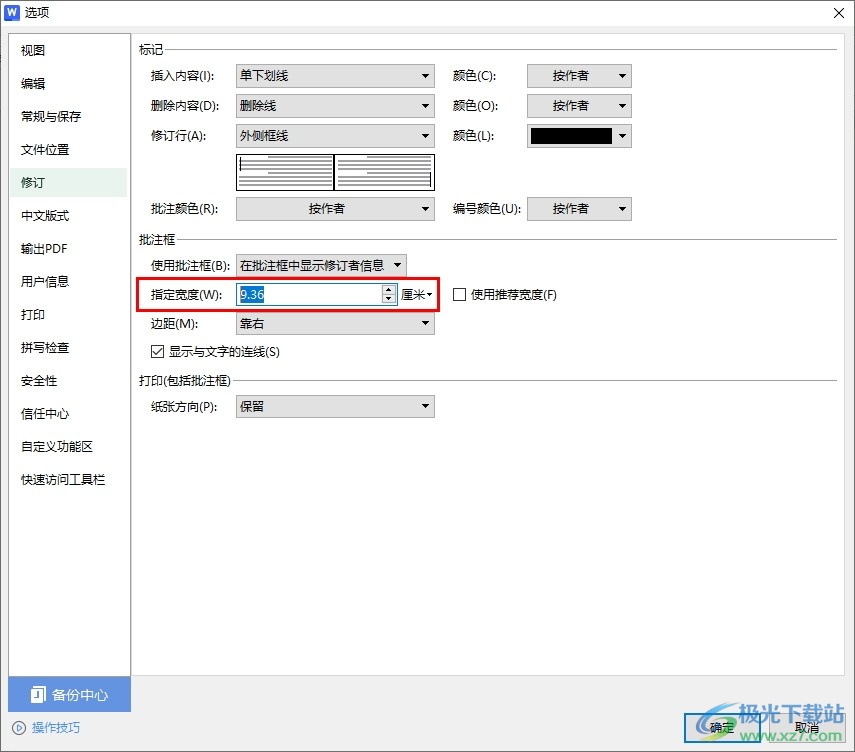Click the left revision line preview
The width and height of the screenshot is (855, 752).
285,172
